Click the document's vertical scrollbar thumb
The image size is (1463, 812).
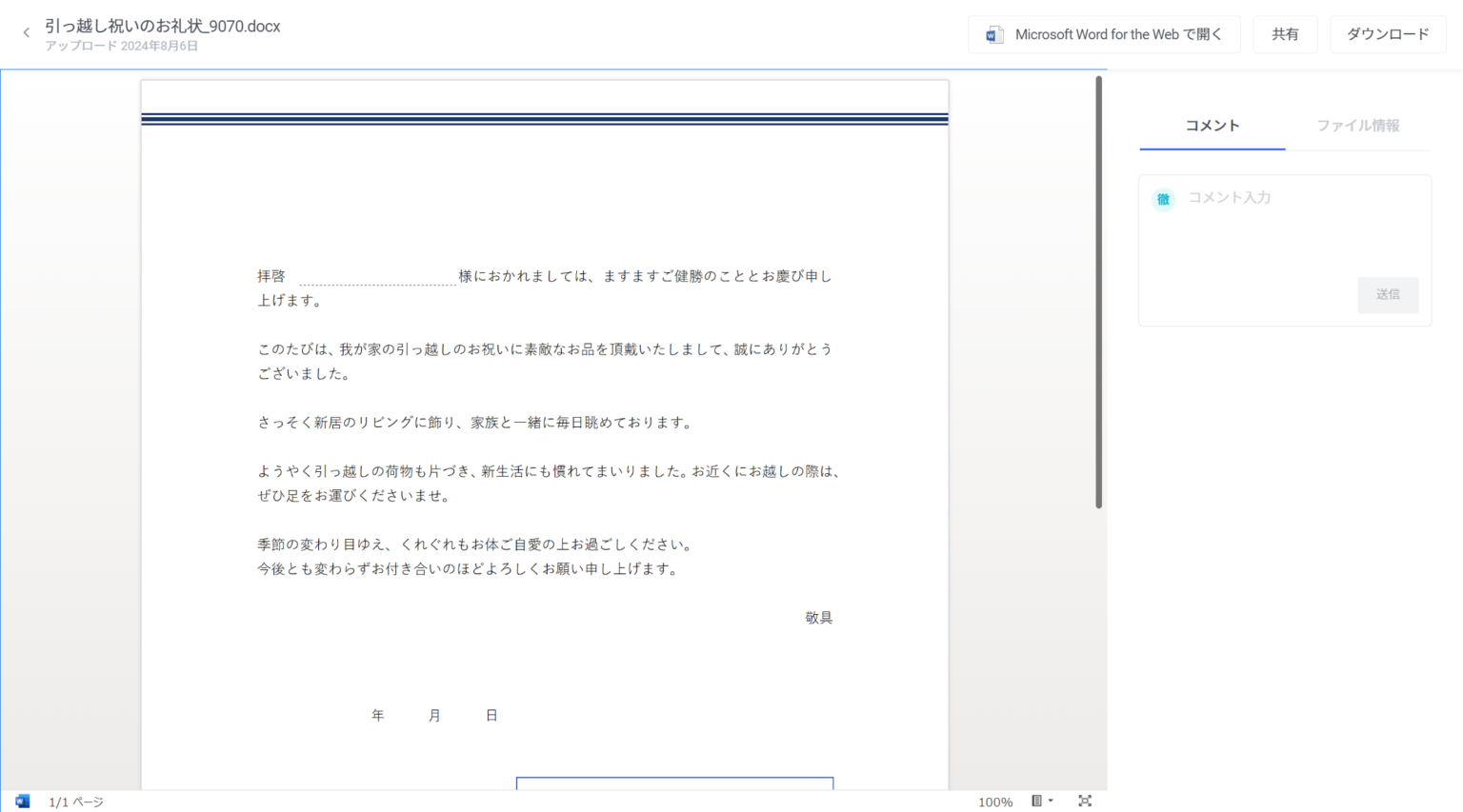click(x=1098, y=291)
